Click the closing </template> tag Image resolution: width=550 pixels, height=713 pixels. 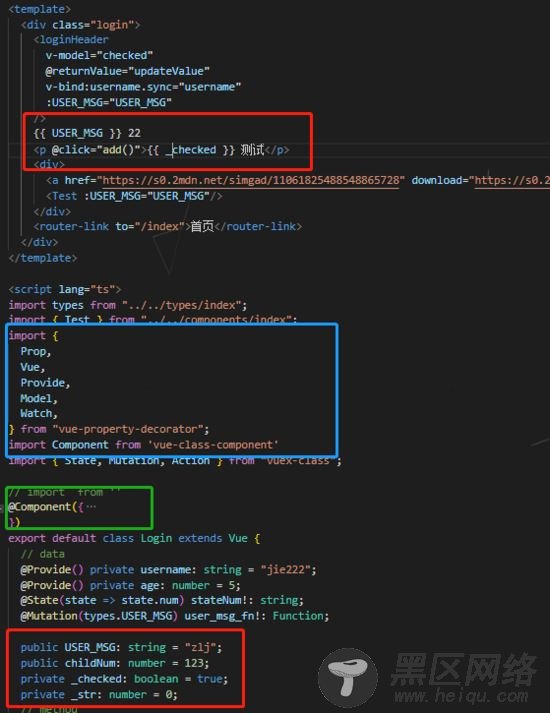point(43,258)
